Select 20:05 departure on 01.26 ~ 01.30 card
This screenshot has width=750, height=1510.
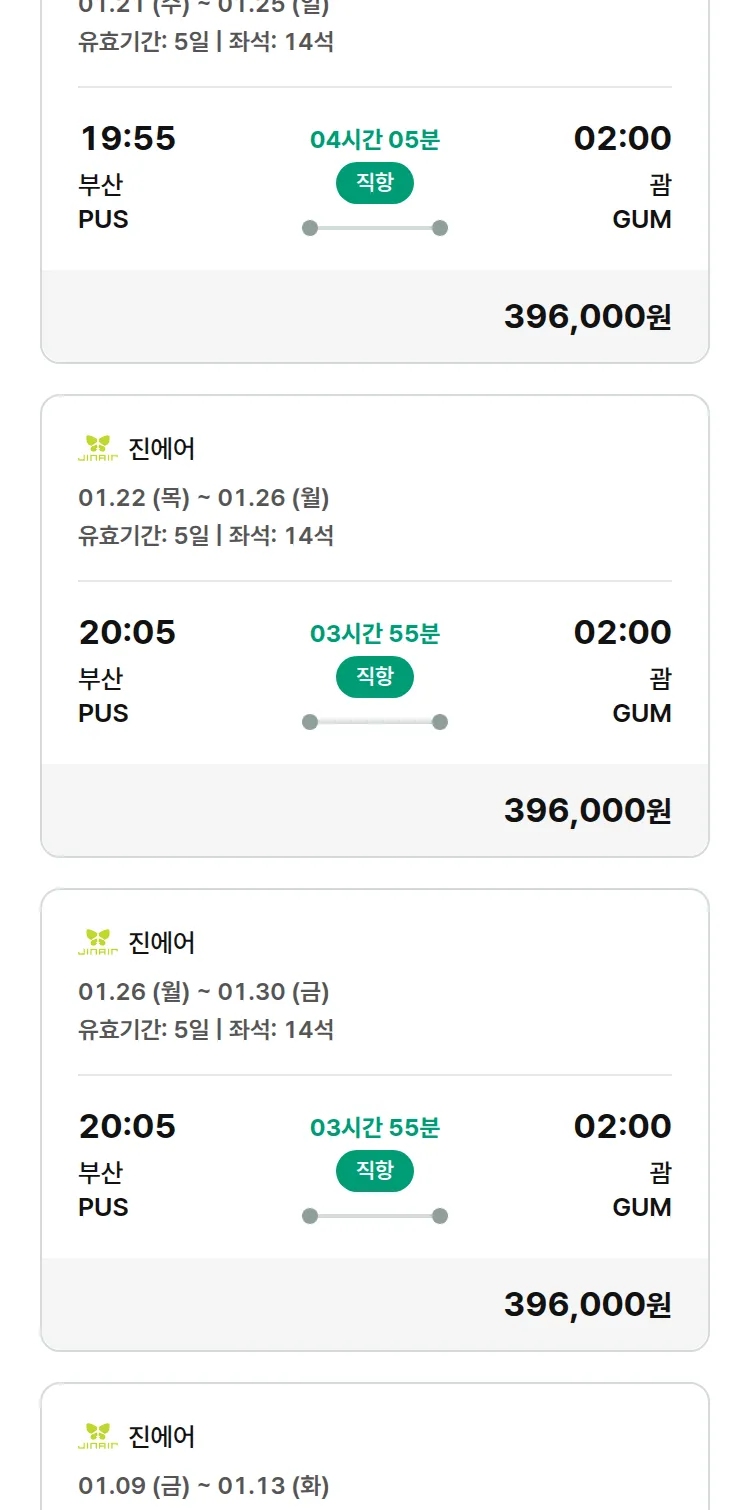coord(127,1126)
